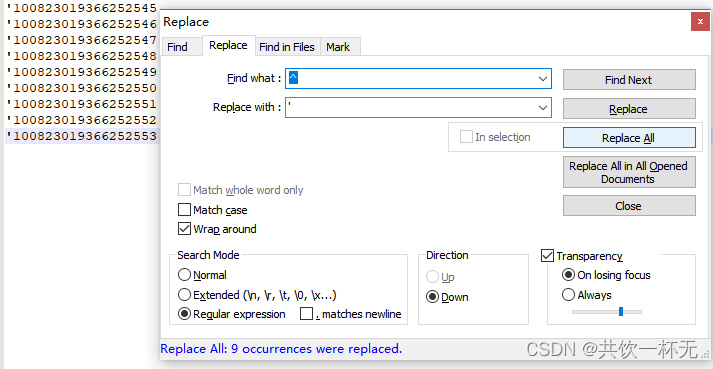Click editor line '100823019366252549
713x369 pixels.
coord(81,71)
